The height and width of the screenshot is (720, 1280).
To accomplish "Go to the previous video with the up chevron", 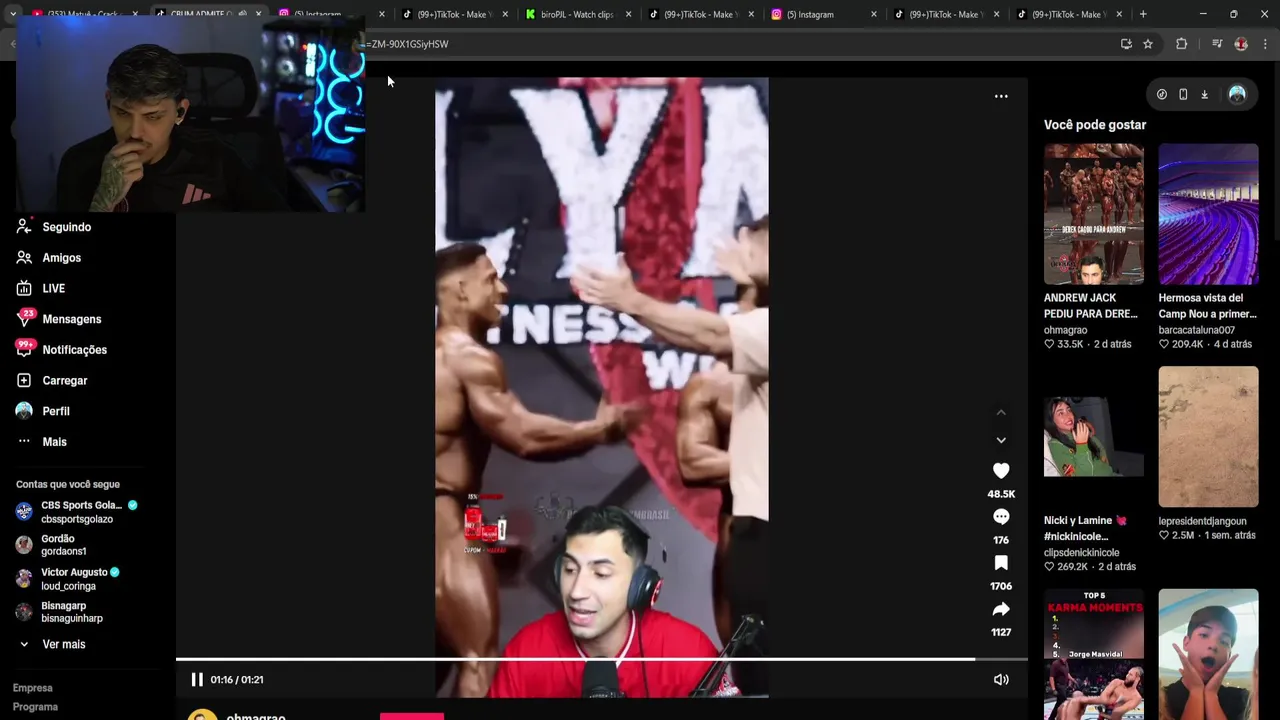I will tap(1001, 412).
